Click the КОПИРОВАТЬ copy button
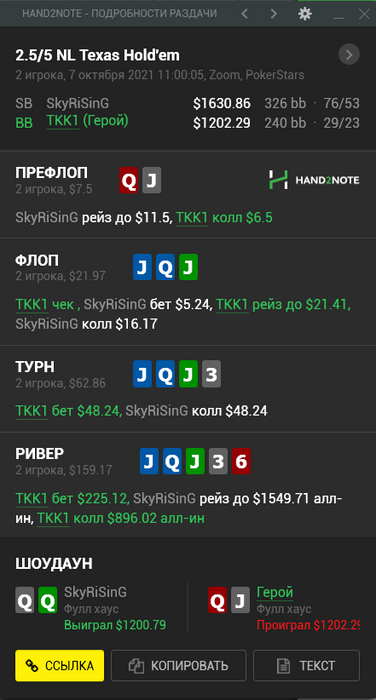This screenshot has height=700, width=376. tap(179, 666)
